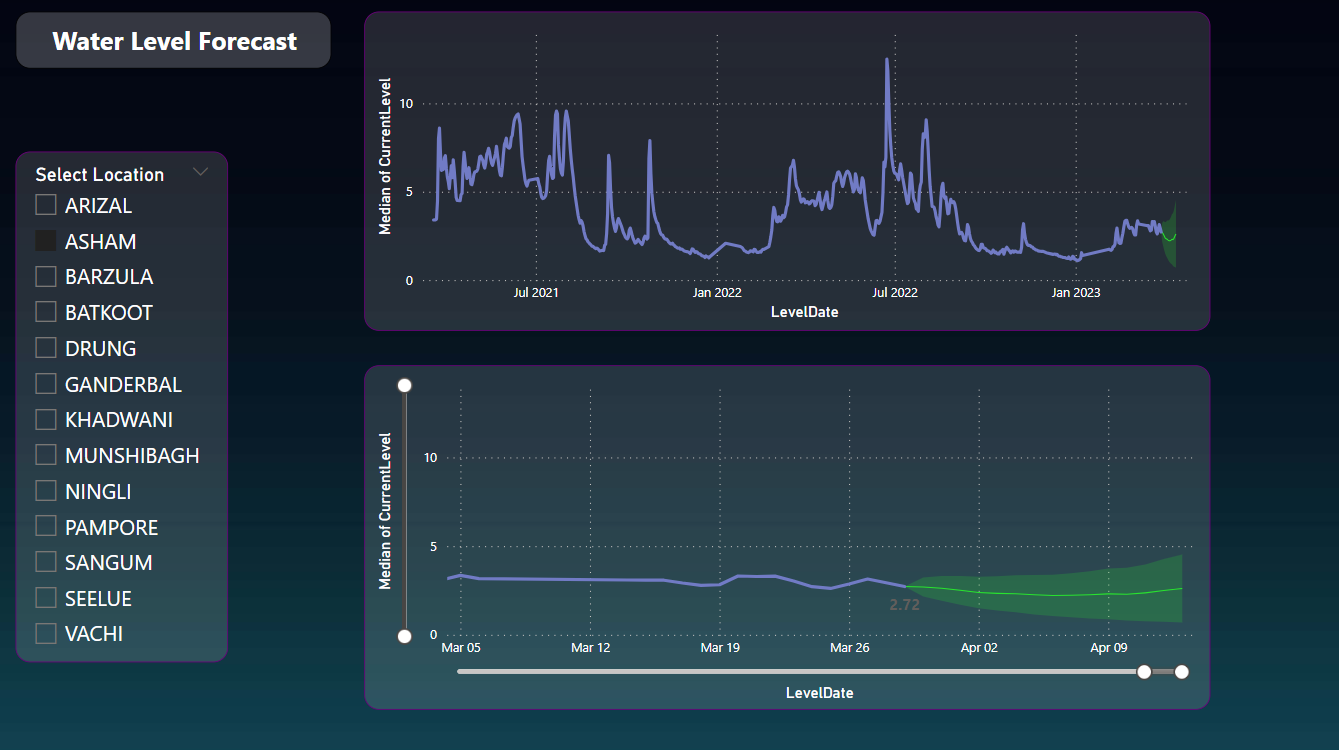Check the SANGUM location box
The width and height of the screenshot is (1339, 750).
(46, 562)
